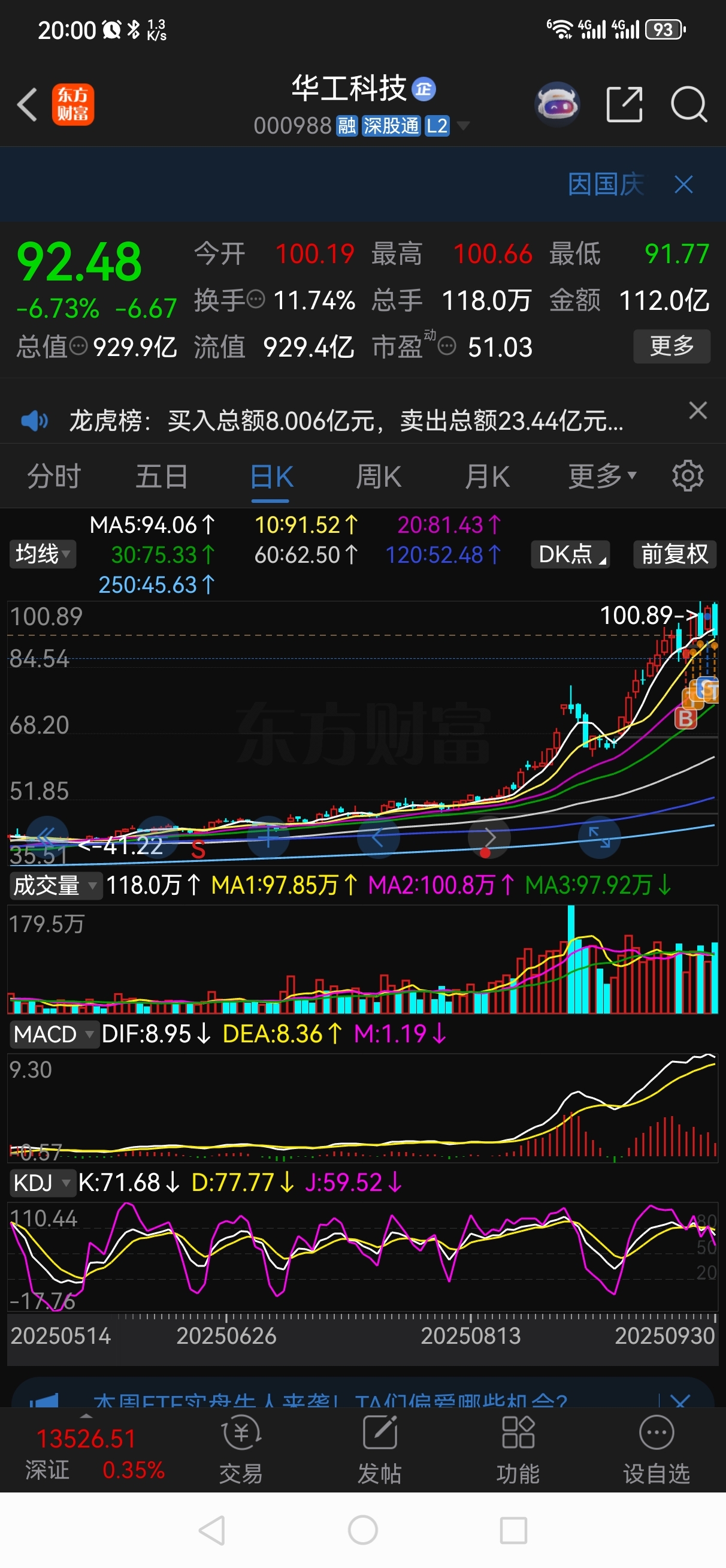The height and width of the screenshot is (1568, 726).
Task: Switch to the 月K tab
Action: click(487, 477)
